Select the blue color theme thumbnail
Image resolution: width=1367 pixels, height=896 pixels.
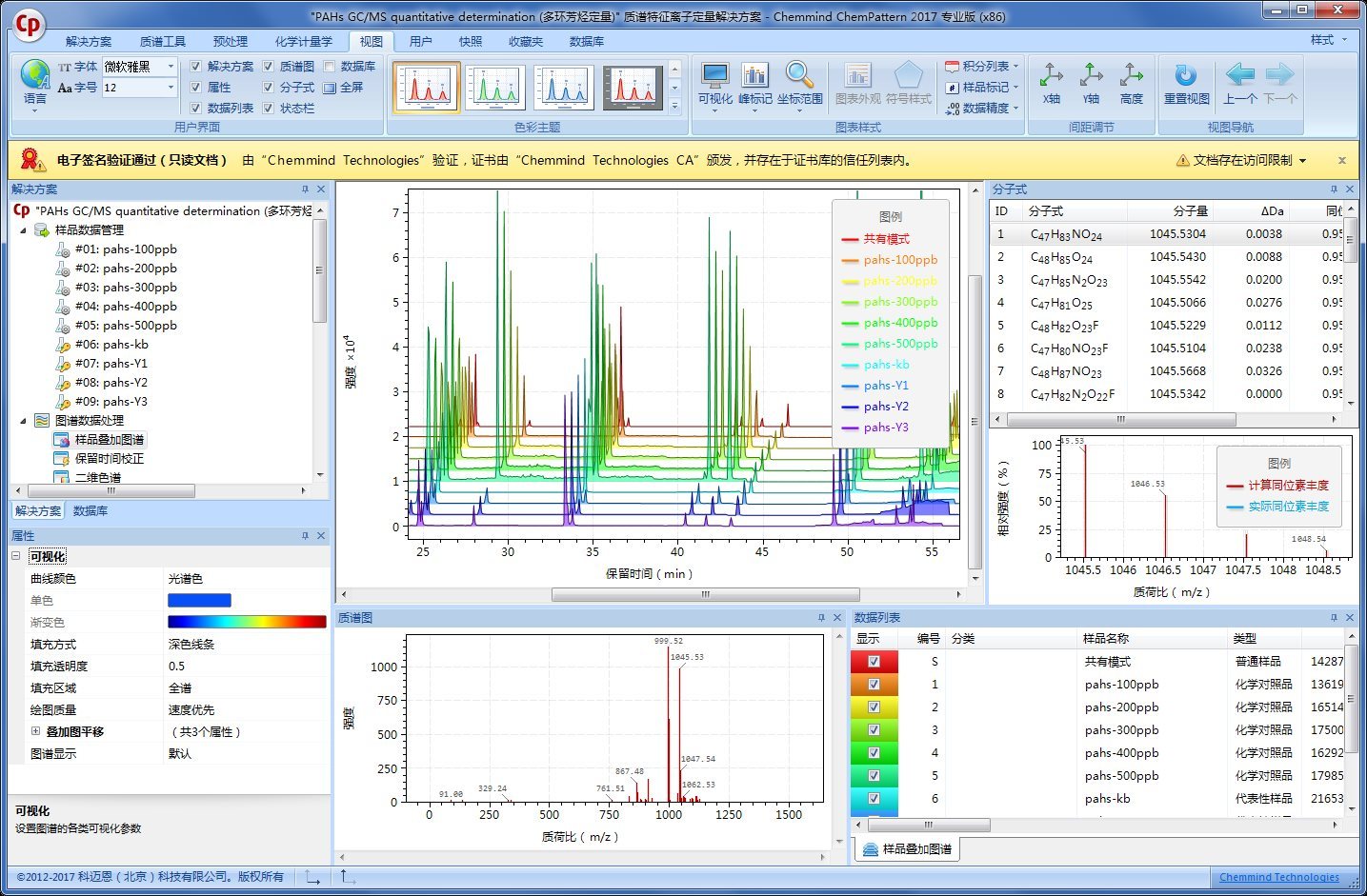(564, 88)
